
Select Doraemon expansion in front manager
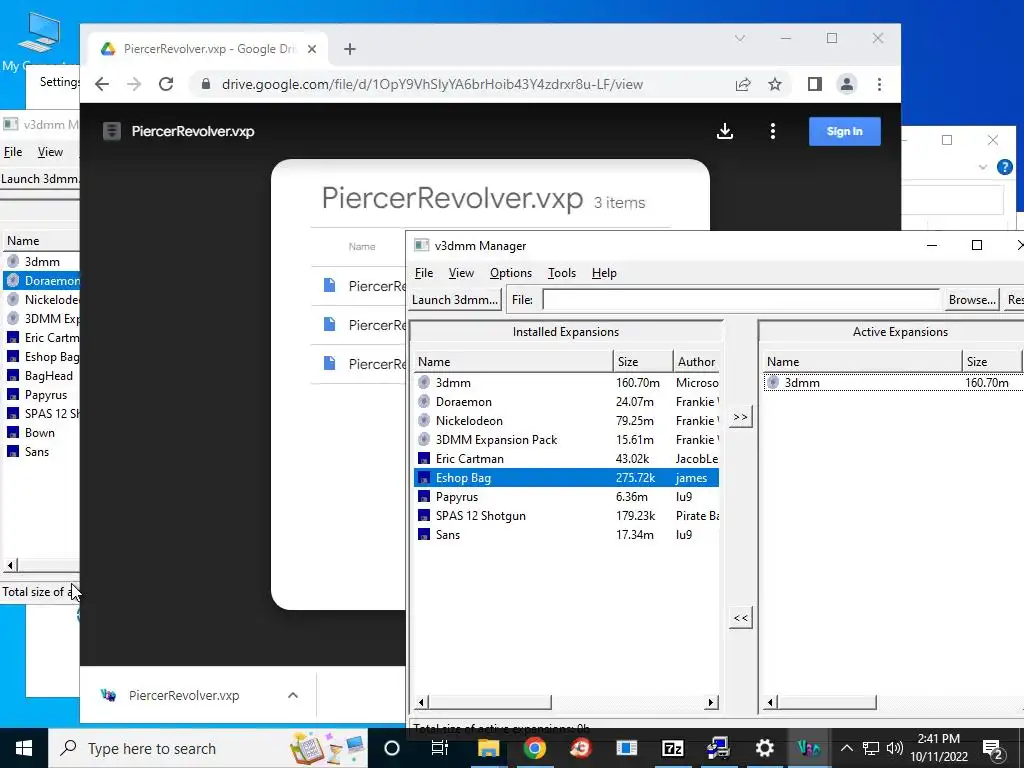tap(567, 402)
